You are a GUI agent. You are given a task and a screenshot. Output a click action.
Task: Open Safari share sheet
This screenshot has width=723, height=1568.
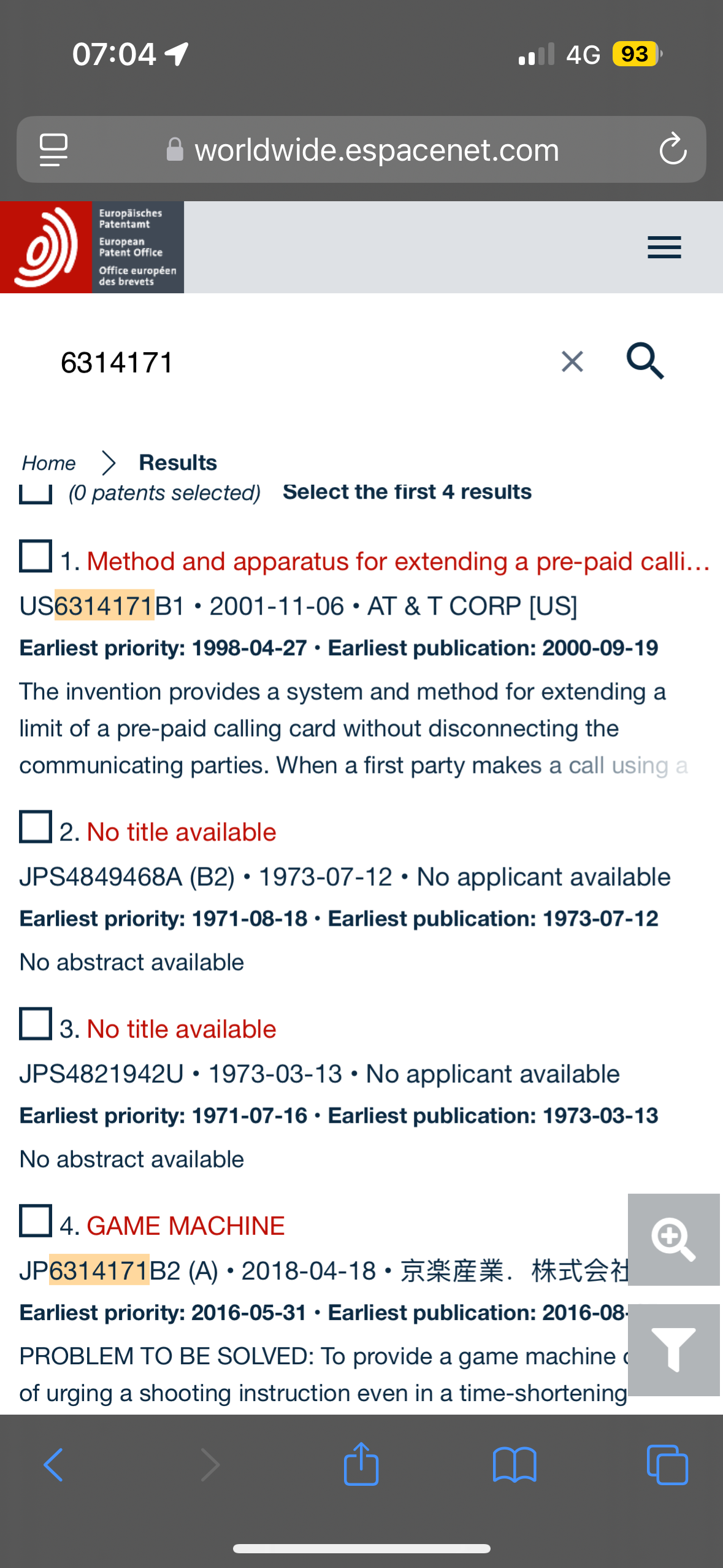click(x=361, y=1464)
